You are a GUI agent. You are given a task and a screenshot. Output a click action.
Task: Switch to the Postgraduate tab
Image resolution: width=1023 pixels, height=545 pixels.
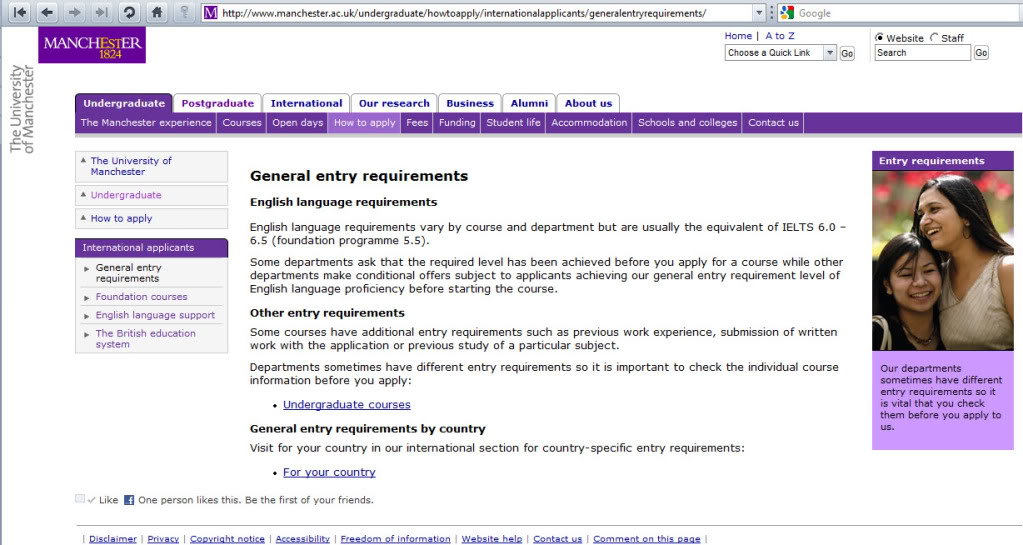pyautogui.click(x=218, y=103)
